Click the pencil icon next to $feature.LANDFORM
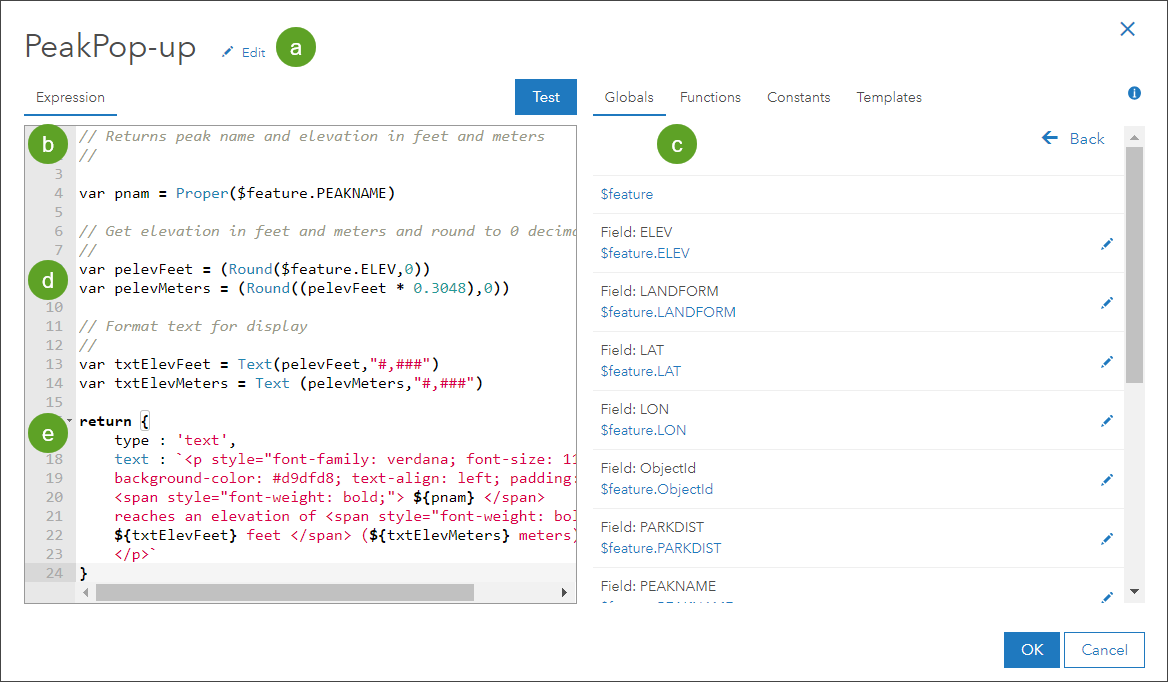This screenshot has height=682, width=1168. click(1107, 302)
